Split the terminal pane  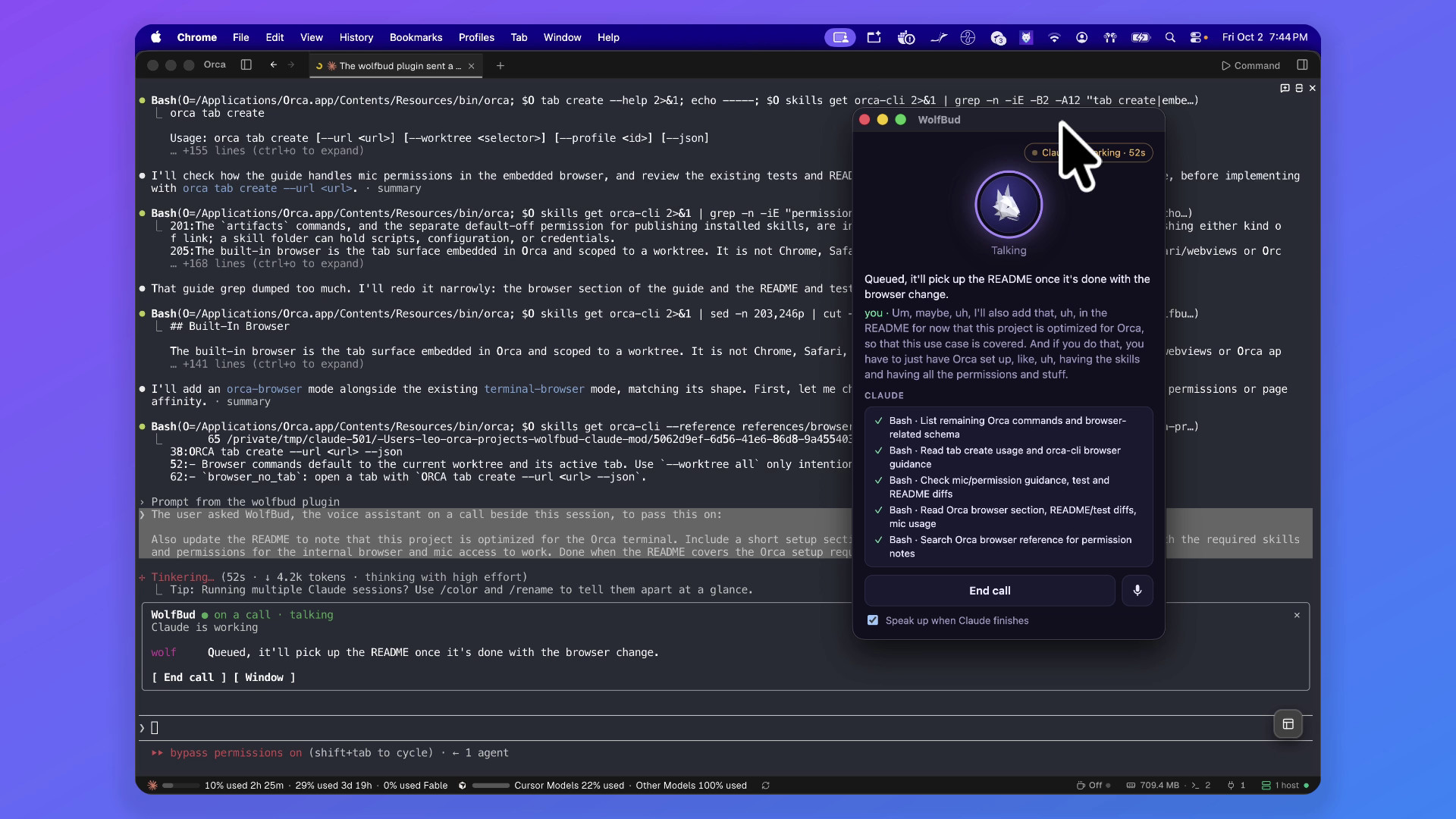point(1299,88)
